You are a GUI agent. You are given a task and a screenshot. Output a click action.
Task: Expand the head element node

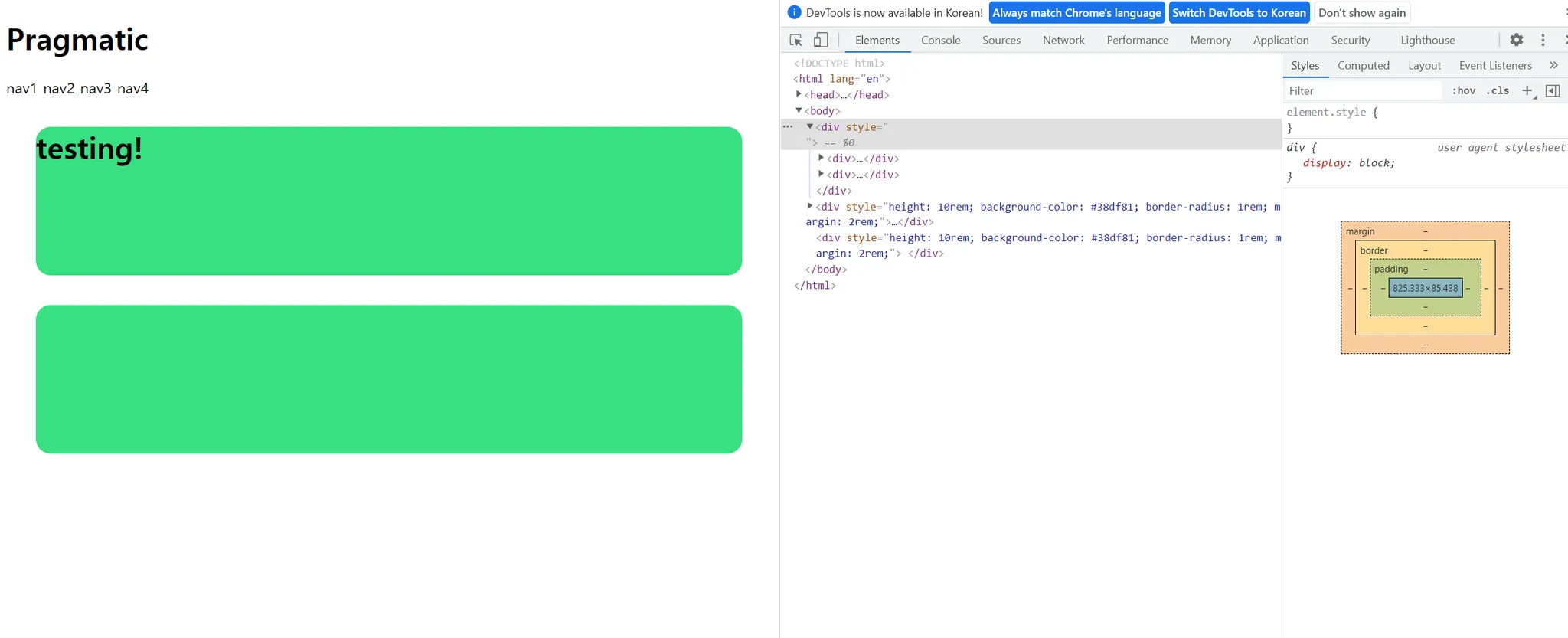[x=799, y=94]
